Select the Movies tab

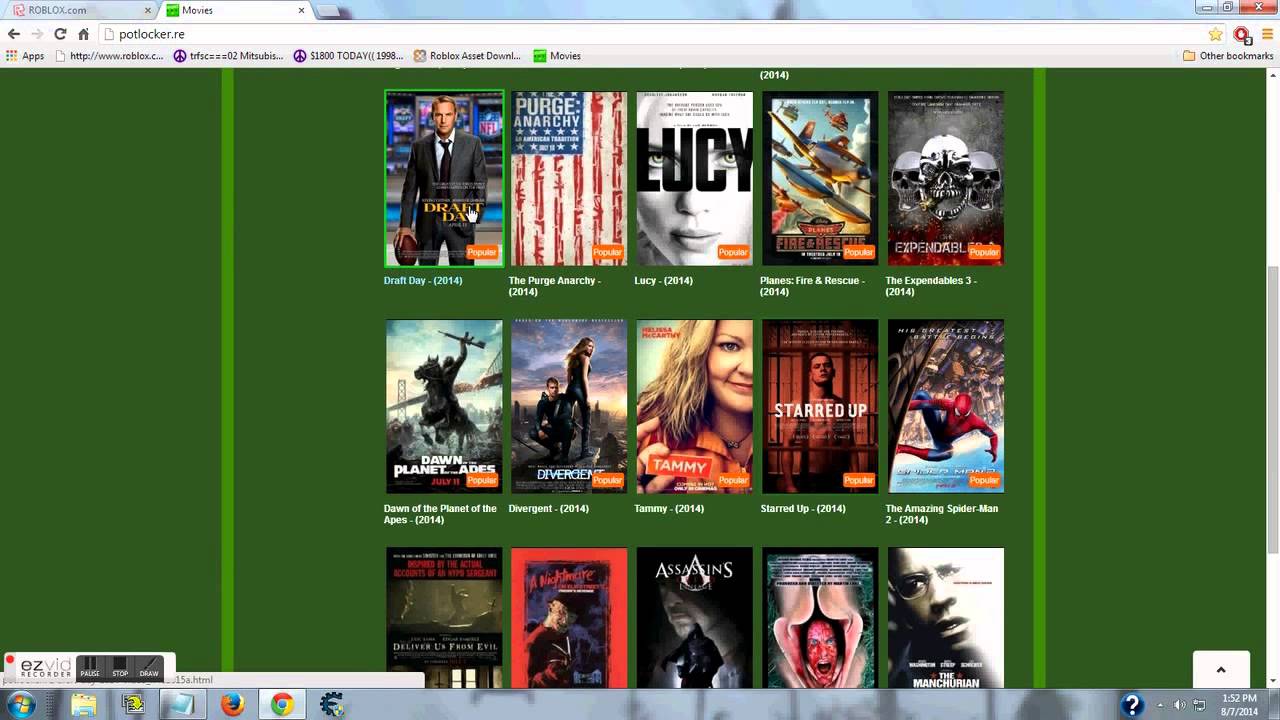[235, 10]
